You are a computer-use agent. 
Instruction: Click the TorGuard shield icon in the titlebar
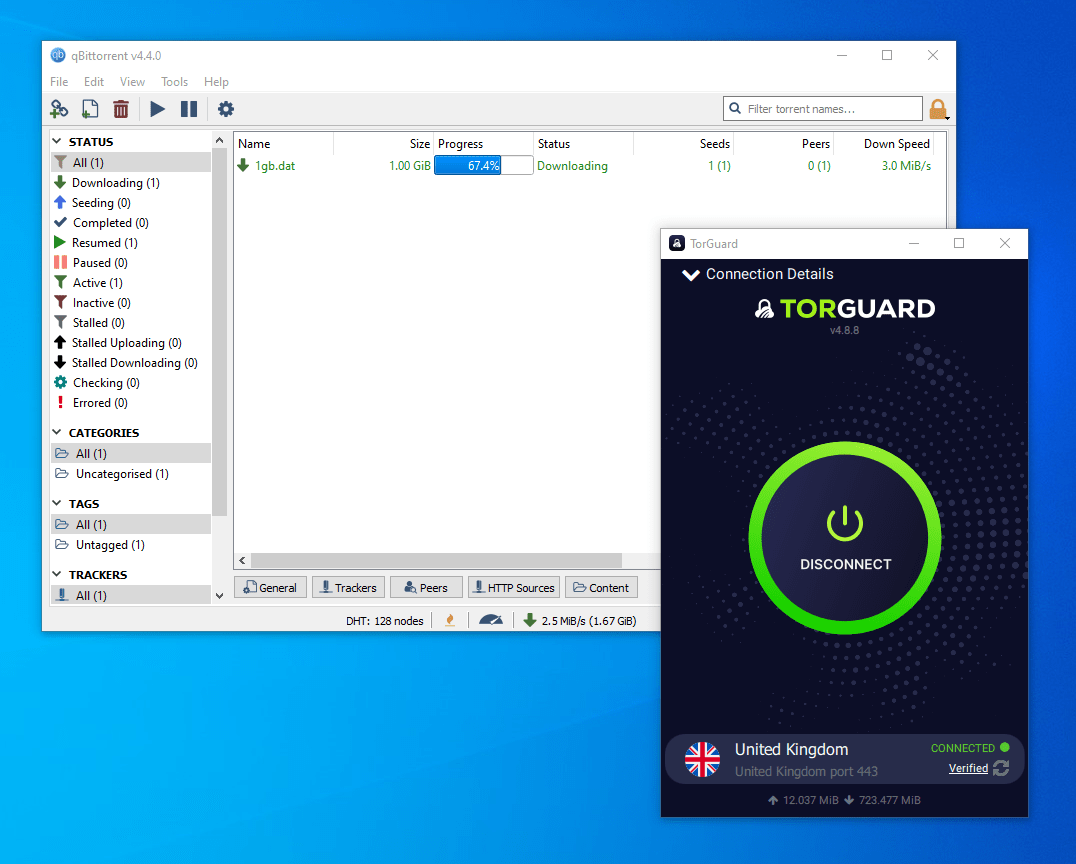(x=678, y=243)
